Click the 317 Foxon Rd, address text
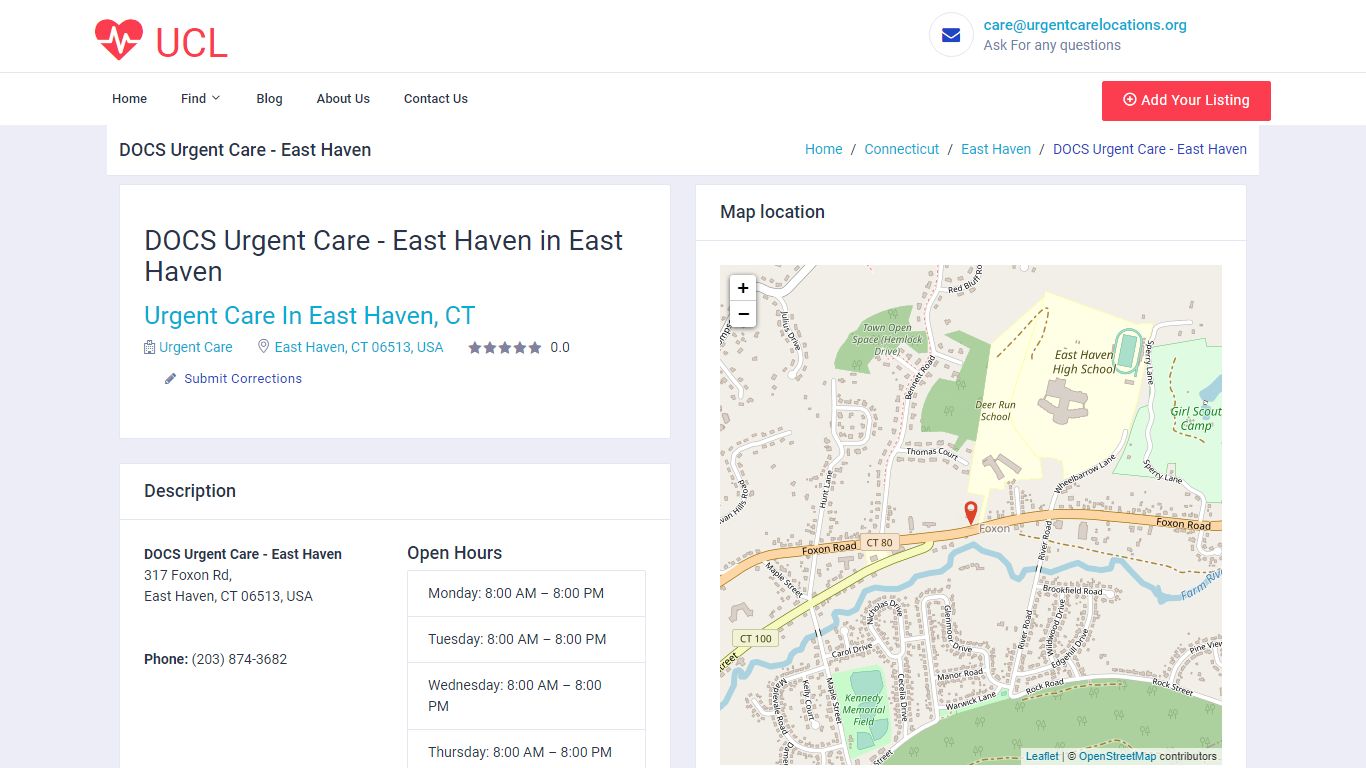 [188, 575]
